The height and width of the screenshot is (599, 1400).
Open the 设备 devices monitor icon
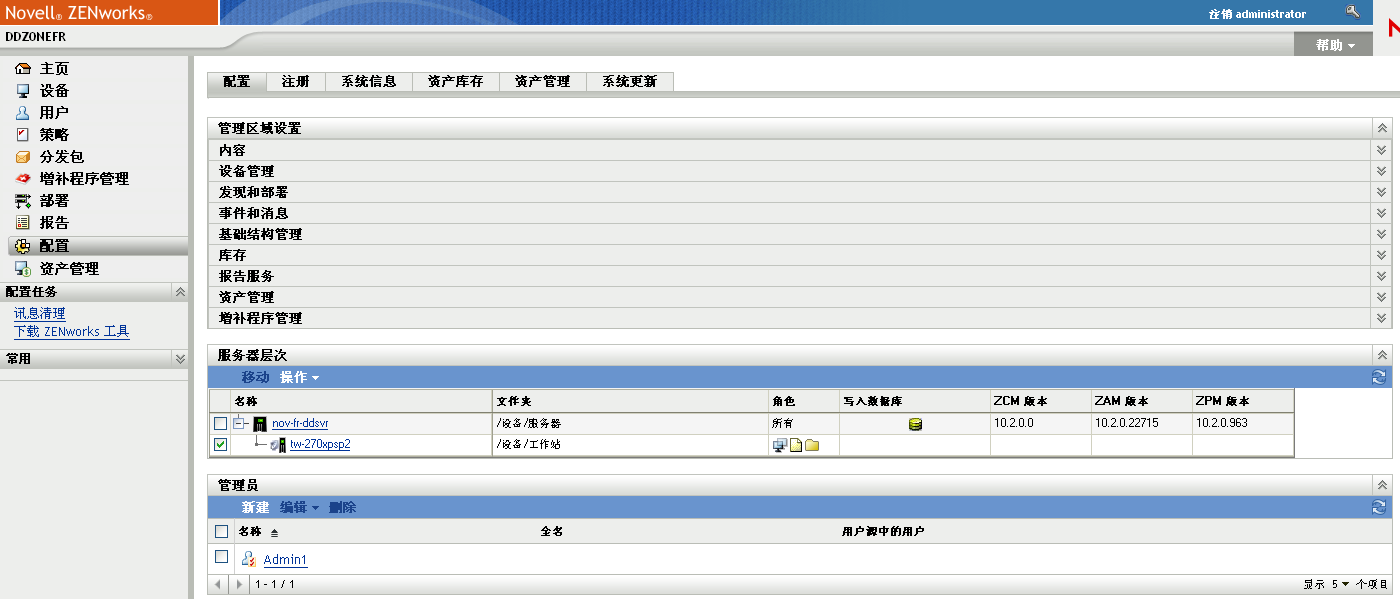[x=23, y=91]
